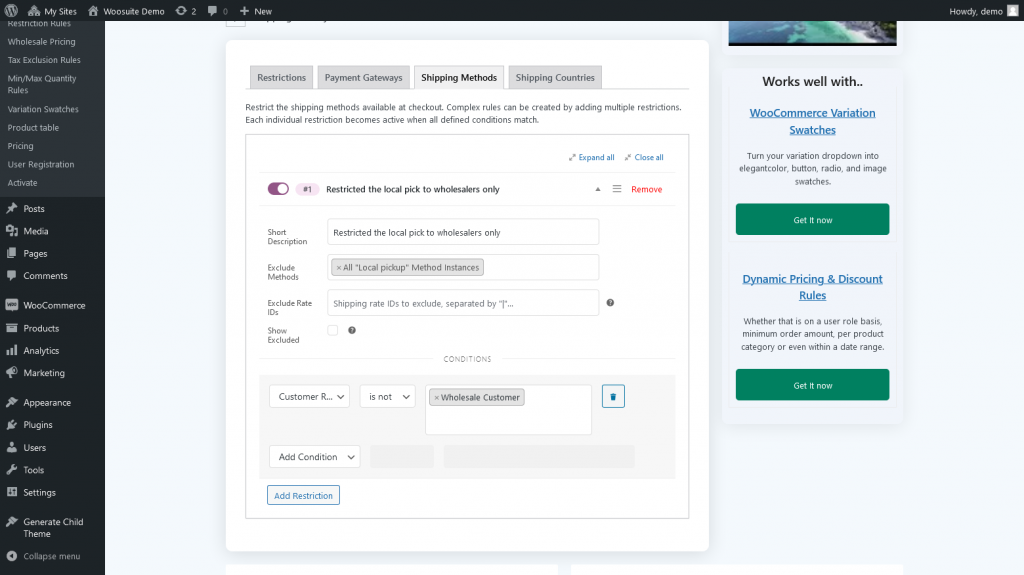
Task: Click the red Remove link
Action: point(646,189)
